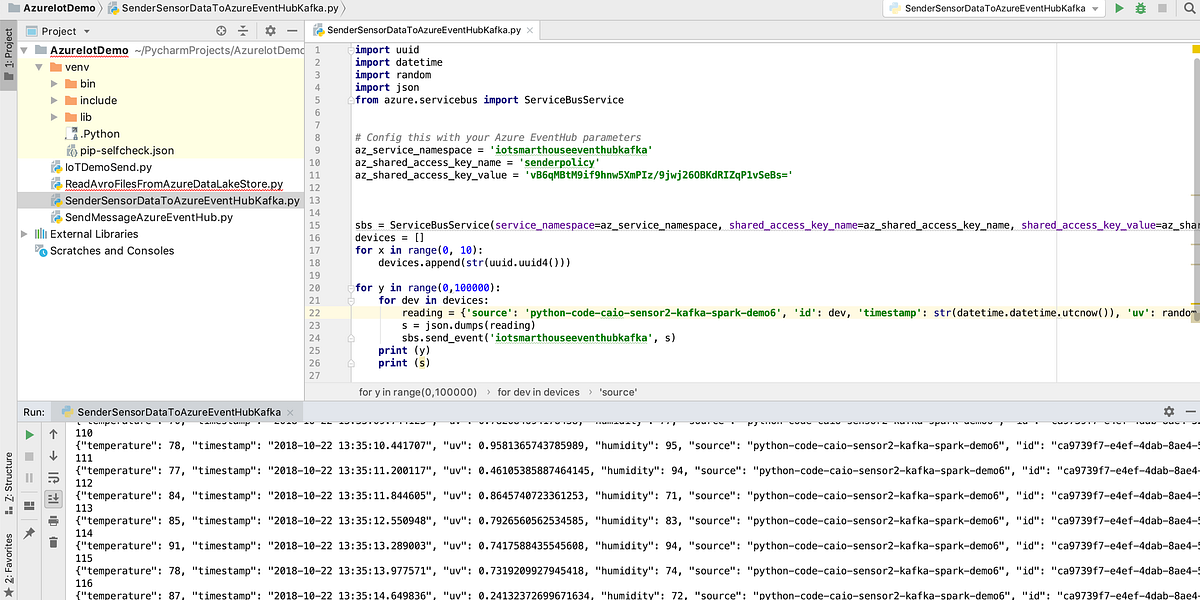Pause the console output

coord(28,476)
